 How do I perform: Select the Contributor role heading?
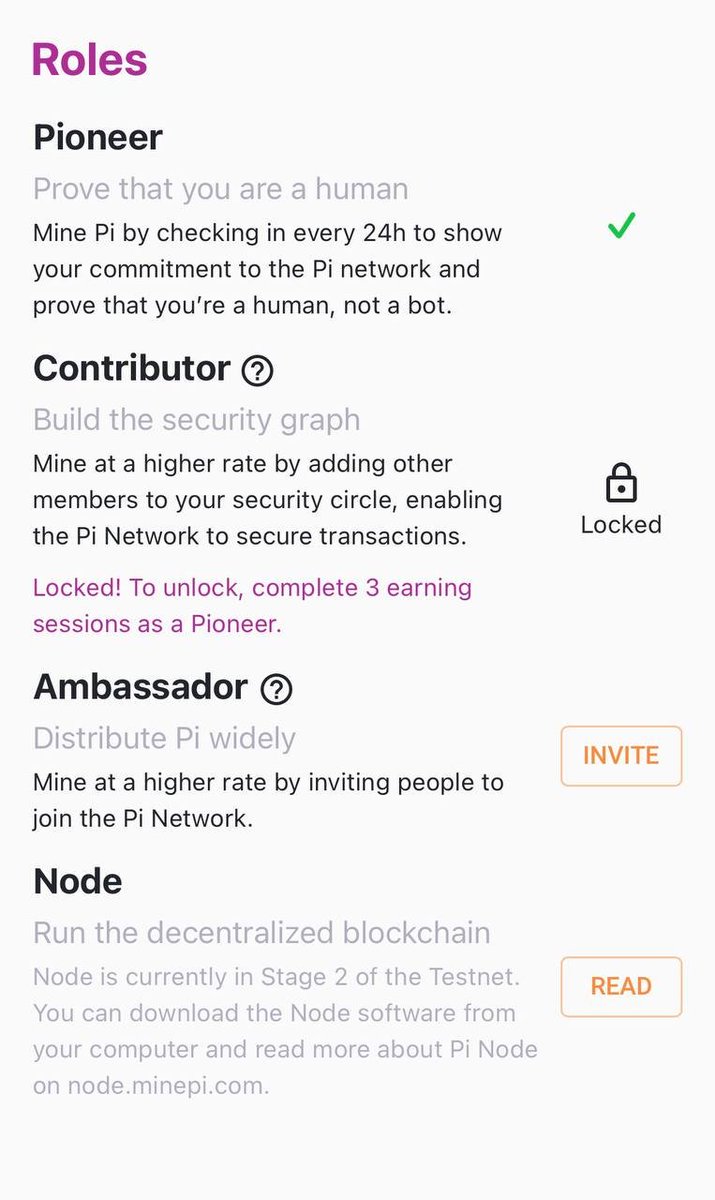pyautogui.click(x=132, y=369)
